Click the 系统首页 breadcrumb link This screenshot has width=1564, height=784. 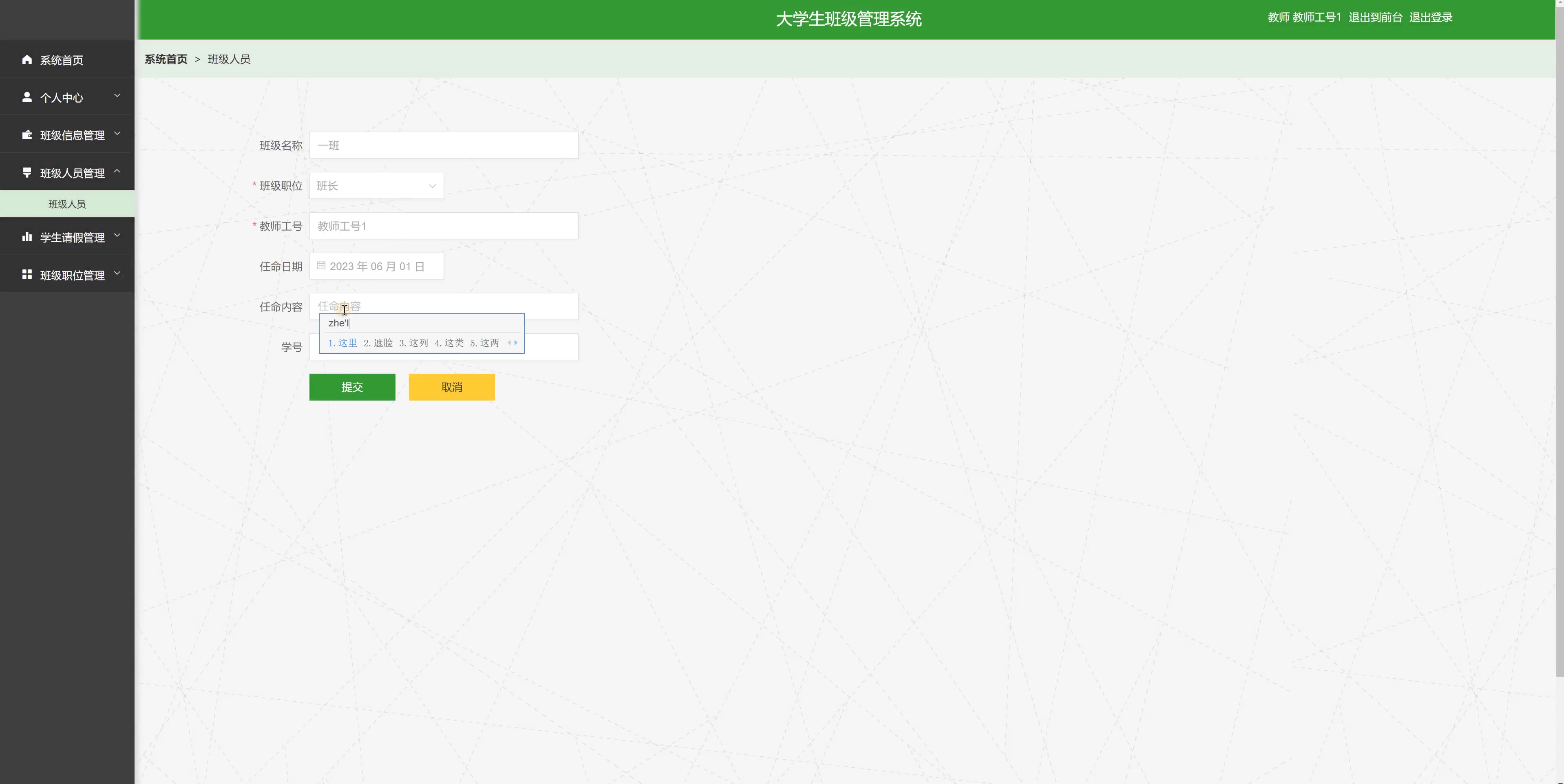click(166, 59)
